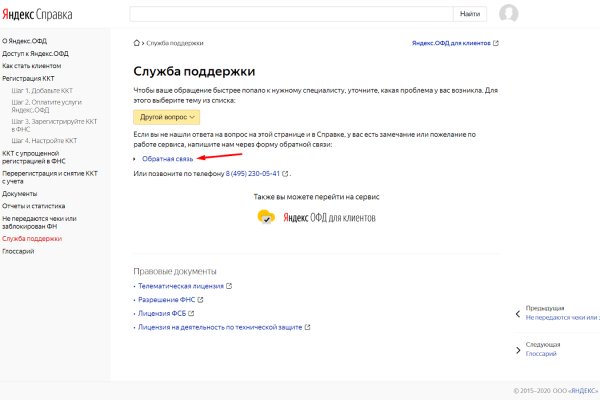
Task: Click the user avatar icon
Action: tap(509, 15)
